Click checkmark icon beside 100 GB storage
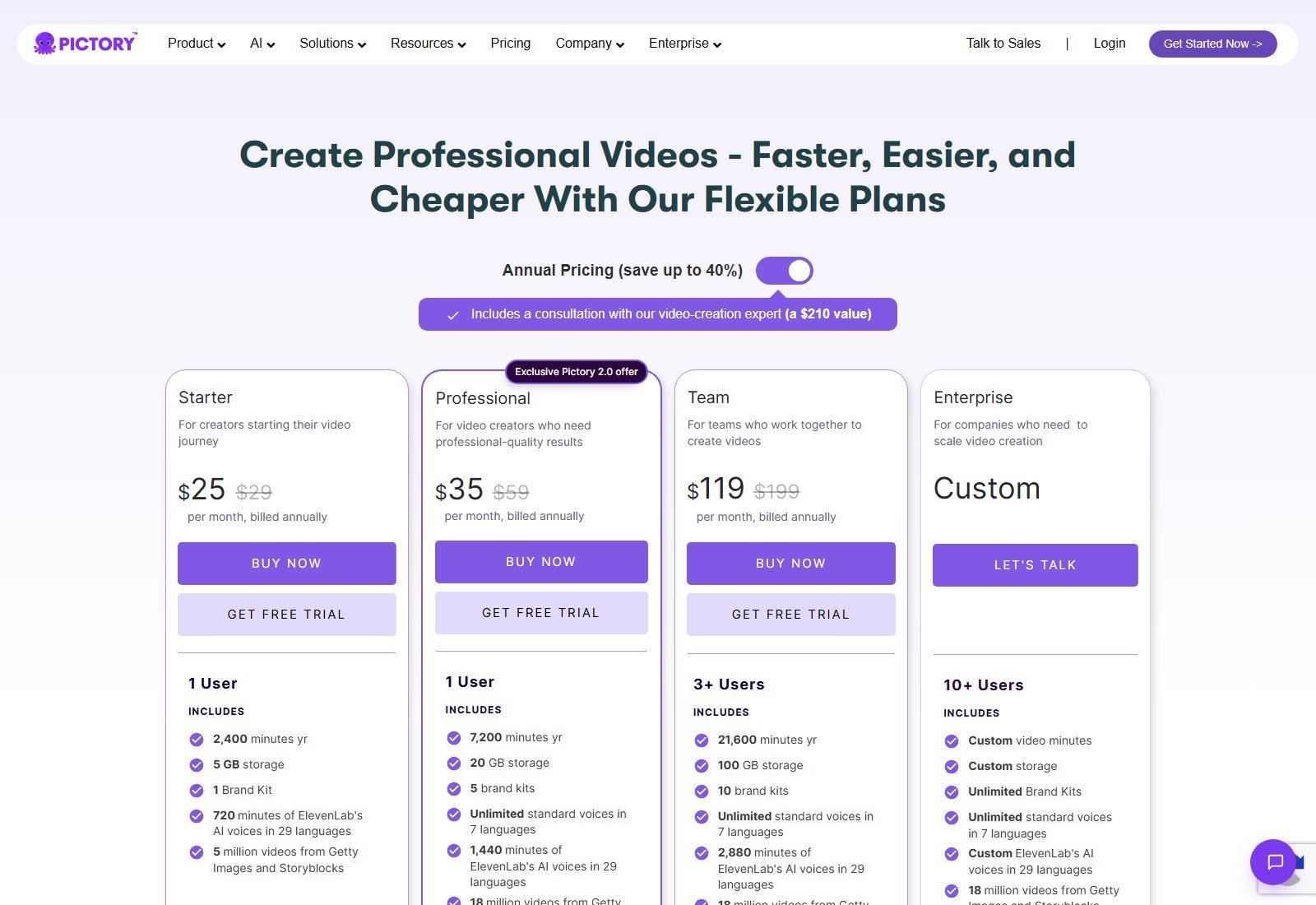Screen dimensions: 1316x905 pos(702,765)
